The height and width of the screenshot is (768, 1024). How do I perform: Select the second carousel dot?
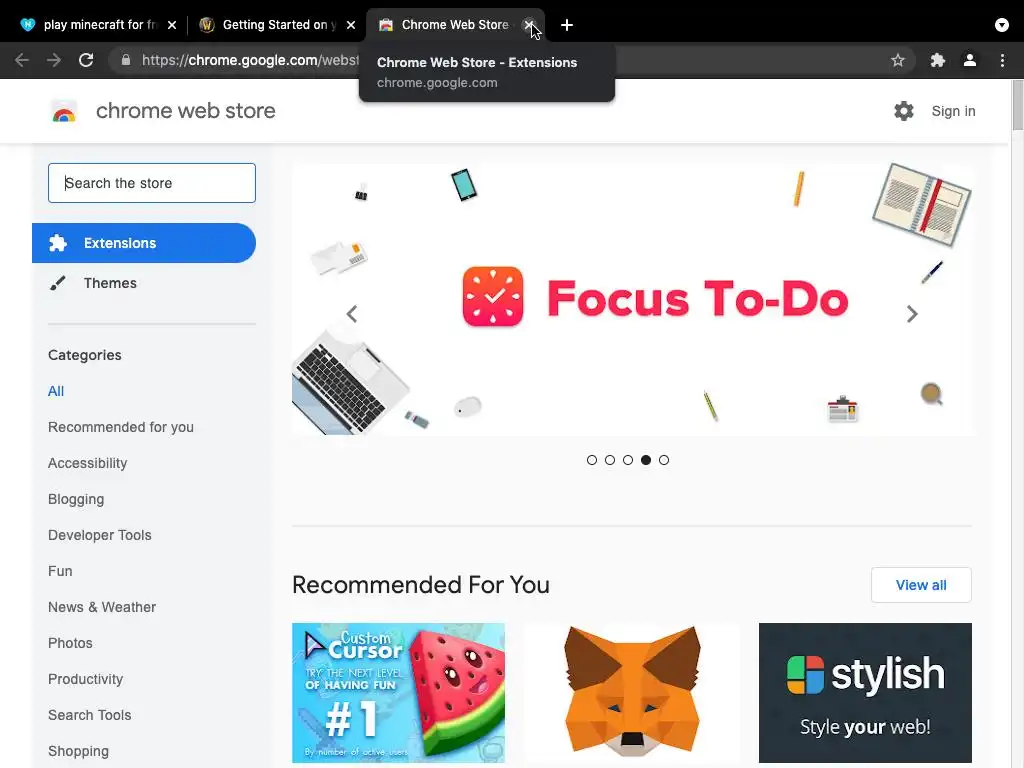click(x=610, y=460)
